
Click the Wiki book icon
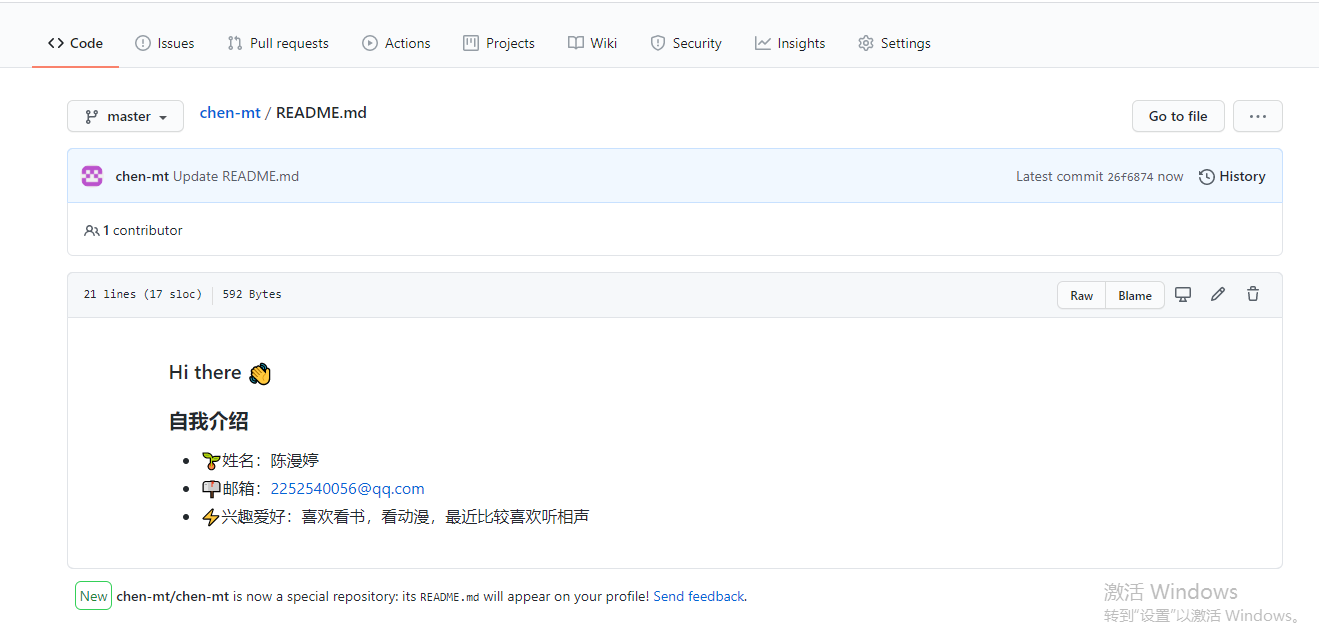coord(576,43)
